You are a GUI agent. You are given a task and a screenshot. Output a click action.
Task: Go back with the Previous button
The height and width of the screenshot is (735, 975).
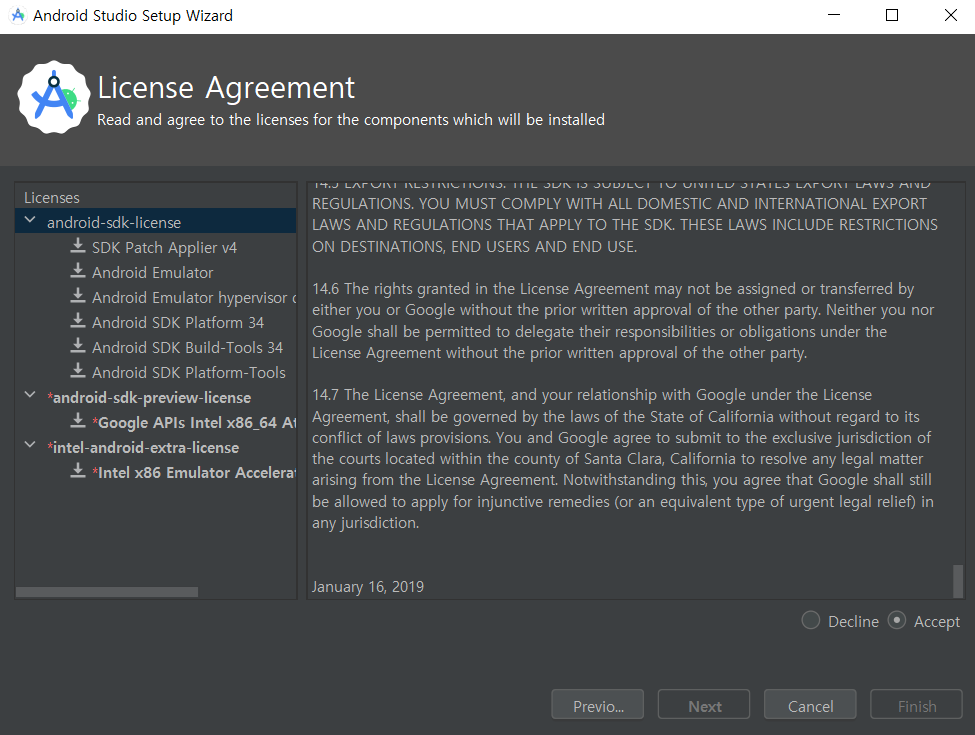pos(598,705)
